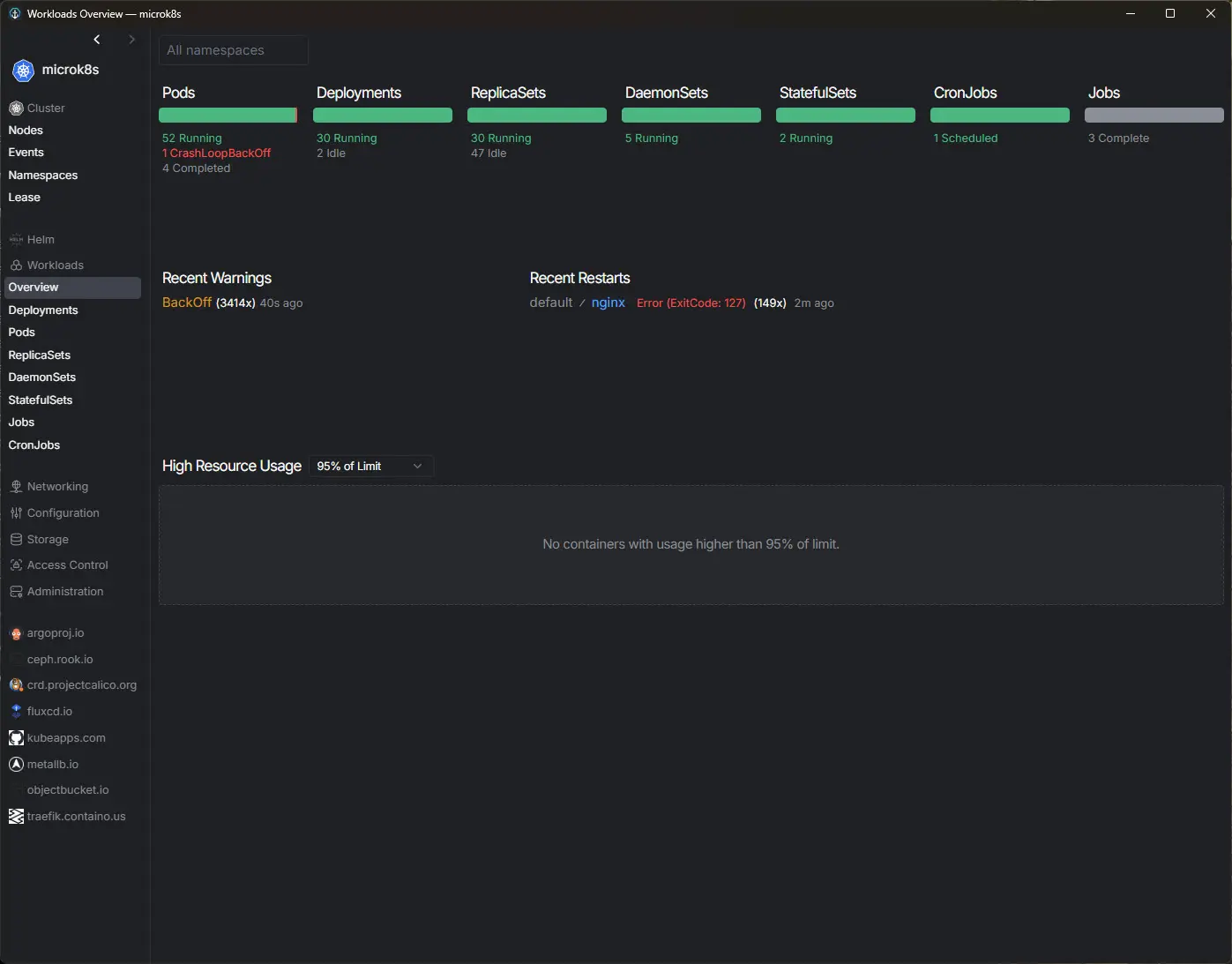The height and width of the screenshot is (964, 1232).
Task: Click the metallb.io icon
Action: 16,765
